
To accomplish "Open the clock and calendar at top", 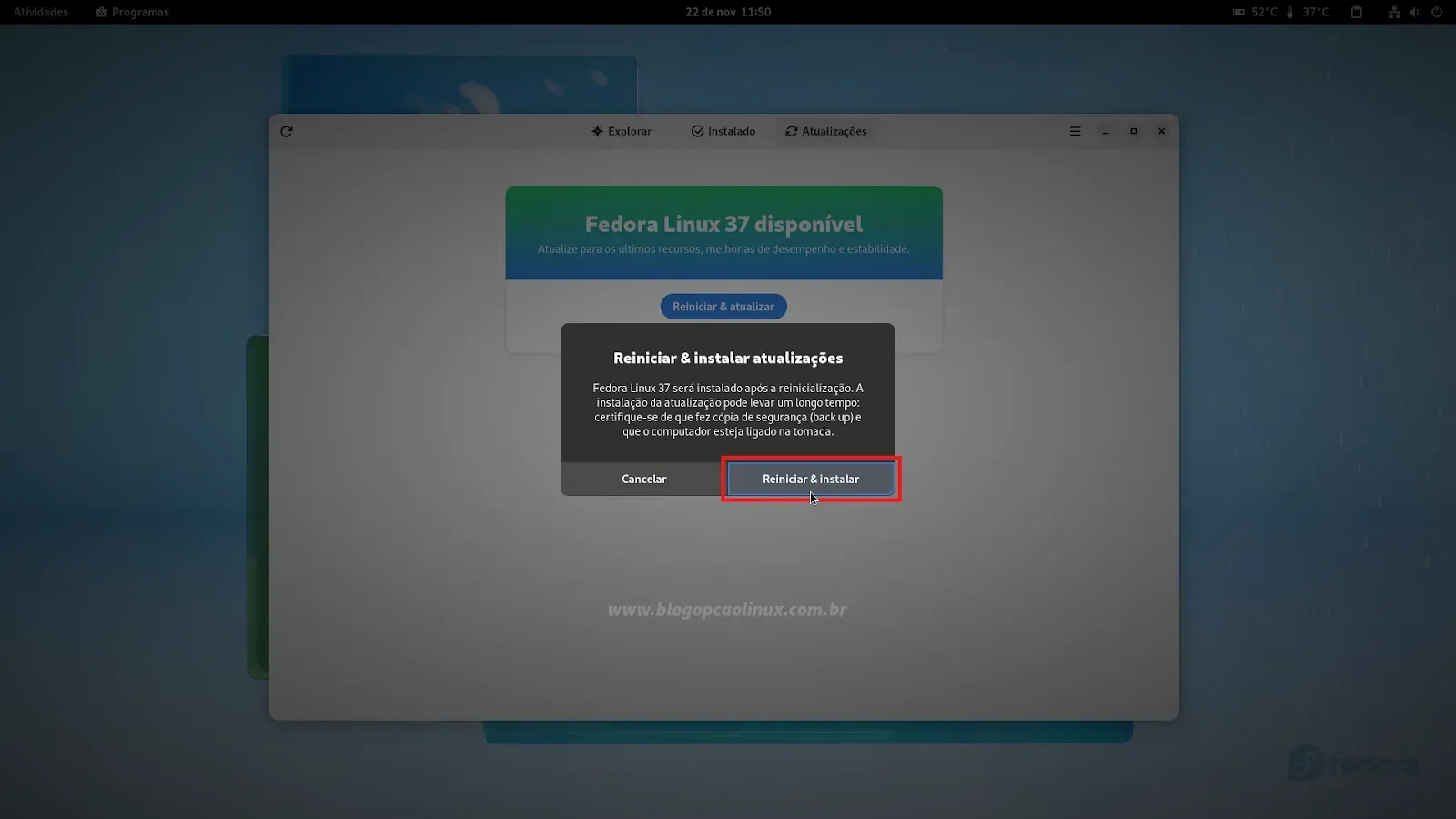I will click(x=728, y=12).
